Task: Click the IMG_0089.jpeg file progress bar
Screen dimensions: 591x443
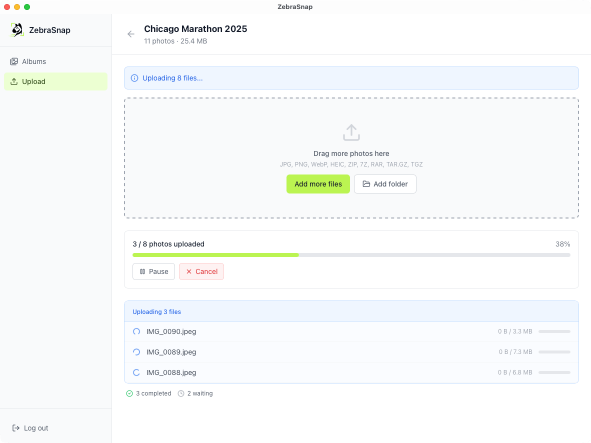Action: point(554,352)
